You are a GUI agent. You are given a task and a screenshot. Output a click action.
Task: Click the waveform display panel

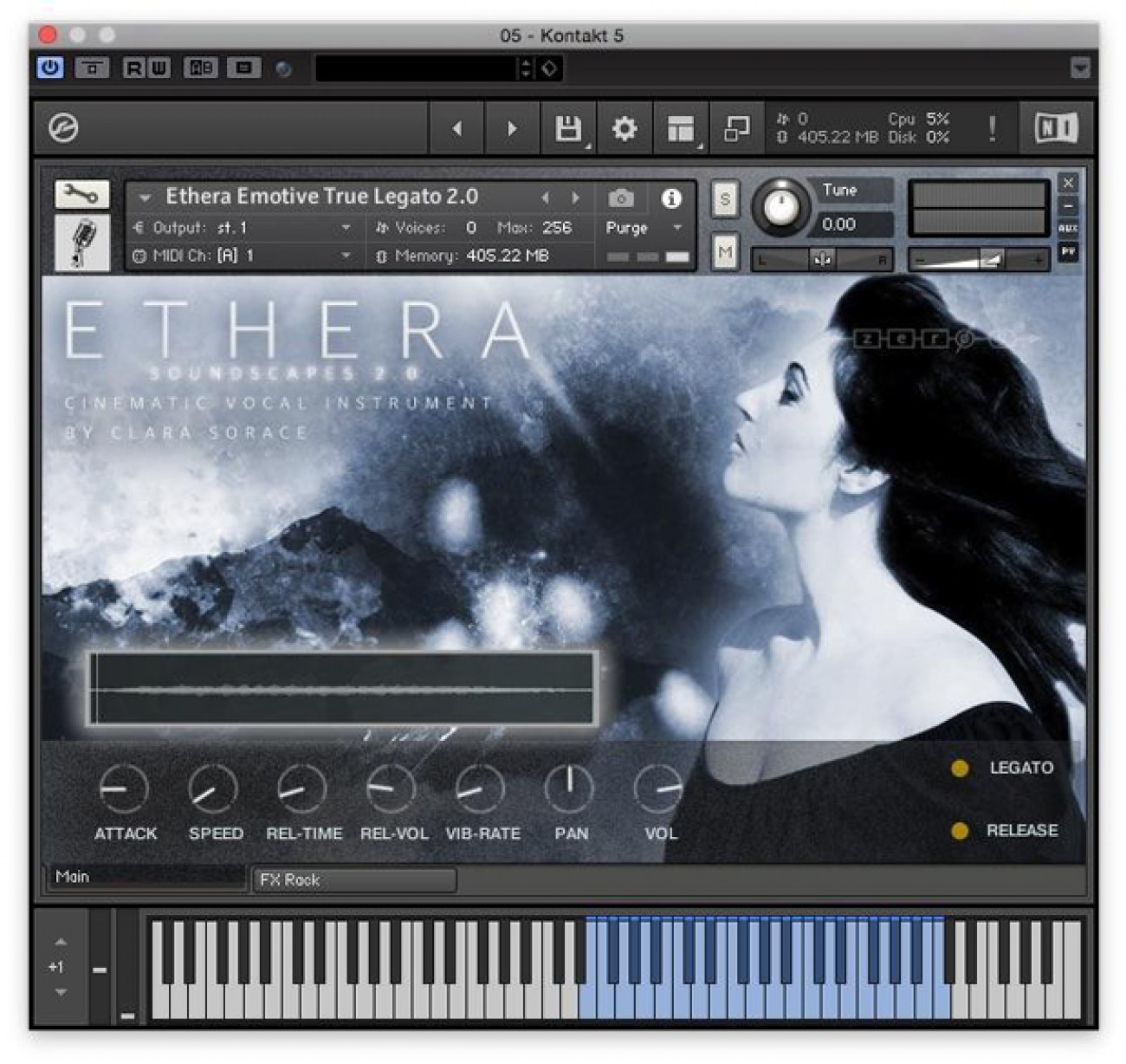pos(343,689)
